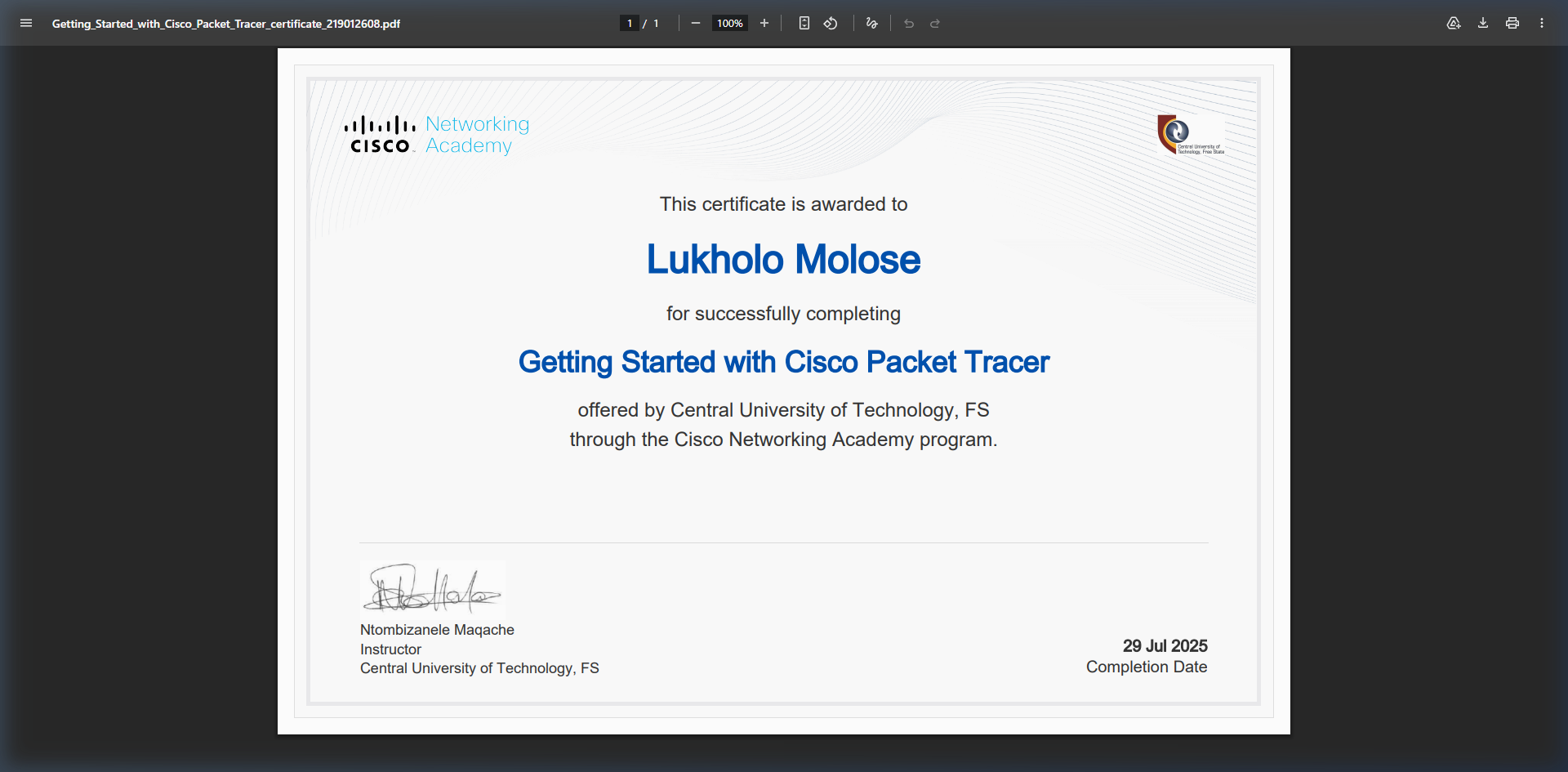1568x772 pixels.
Task: Click the date 29 Jul 2025
Action: pos(1165,646)
